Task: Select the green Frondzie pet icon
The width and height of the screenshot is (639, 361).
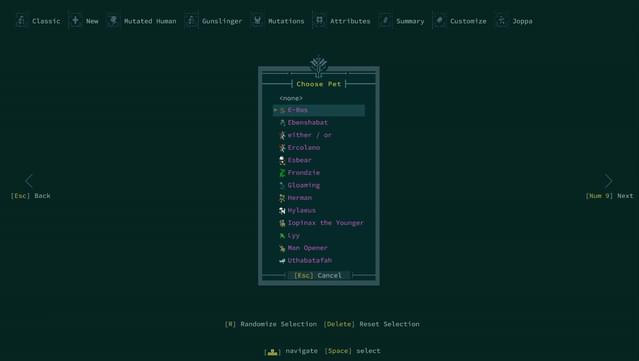Action: point(282,173)
